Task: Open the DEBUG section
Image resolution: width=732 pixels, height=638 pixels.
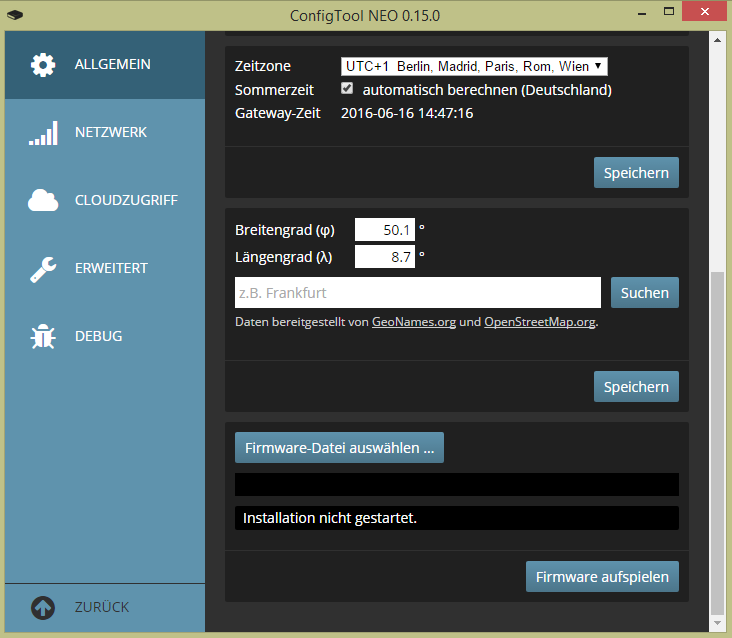Action: (x=105, y=337)
